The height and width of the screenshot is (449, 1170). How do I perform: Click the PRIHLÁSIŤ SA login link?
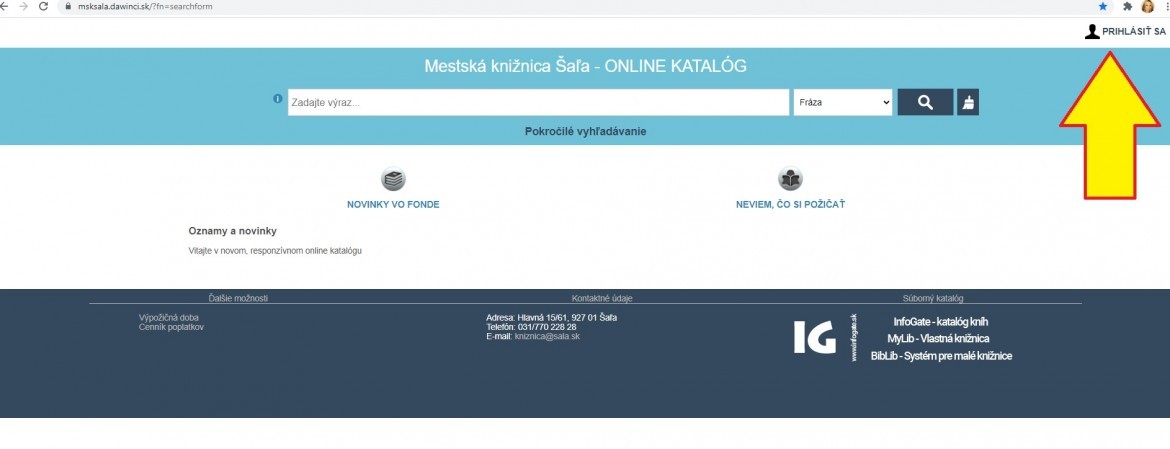[1134, 32]
